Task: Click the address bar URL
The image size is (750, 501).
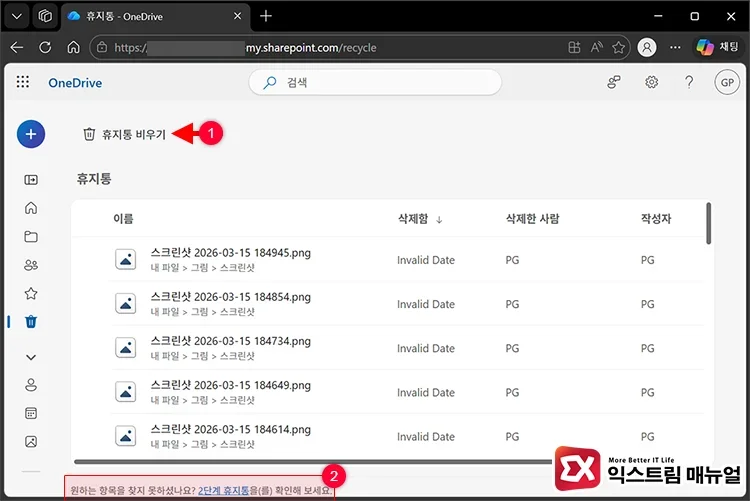Action: tap(245, 47)
